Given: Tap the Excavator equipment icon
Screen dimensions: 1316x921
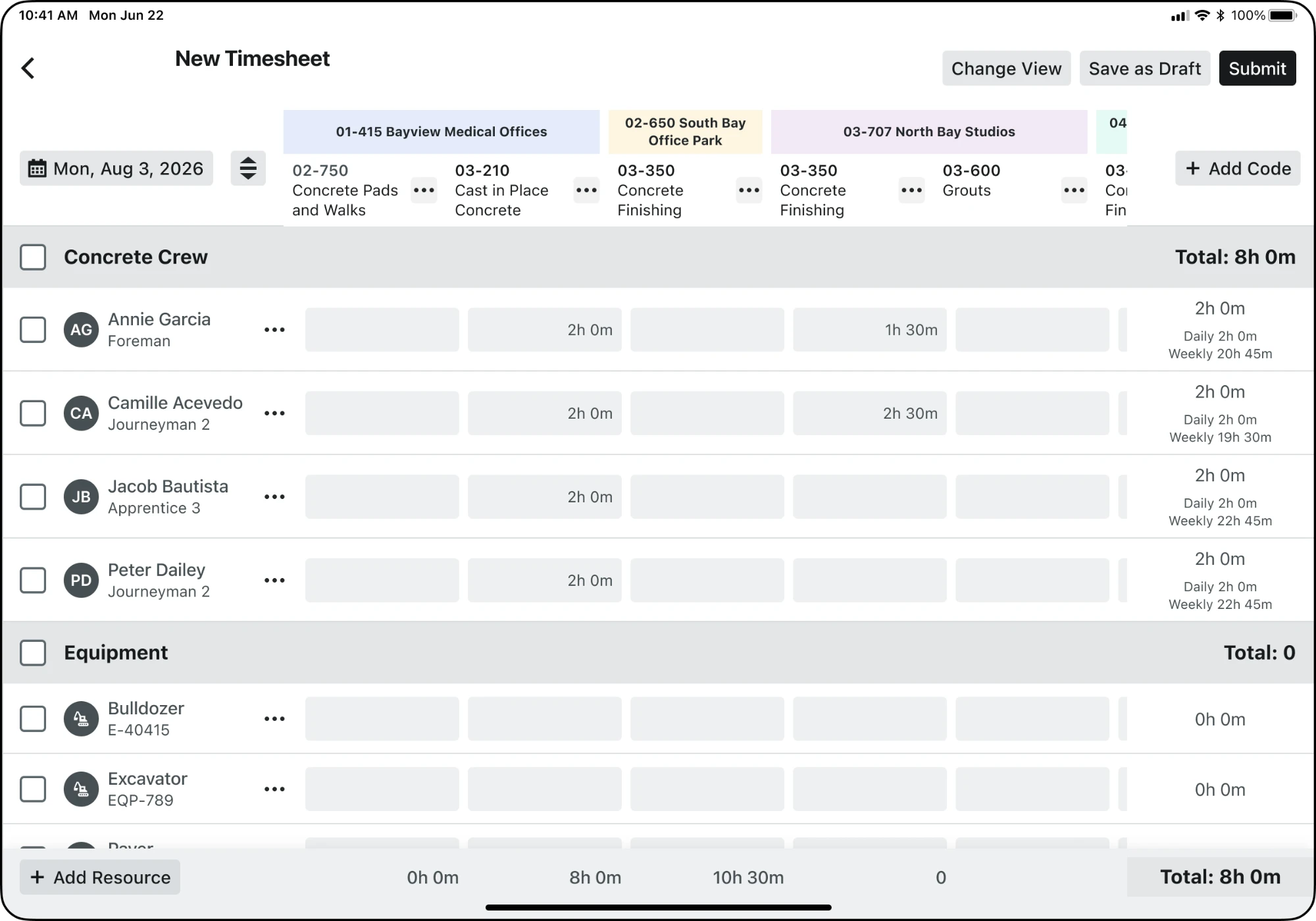Looking at the screenshot, I should (x=81, y=789).
